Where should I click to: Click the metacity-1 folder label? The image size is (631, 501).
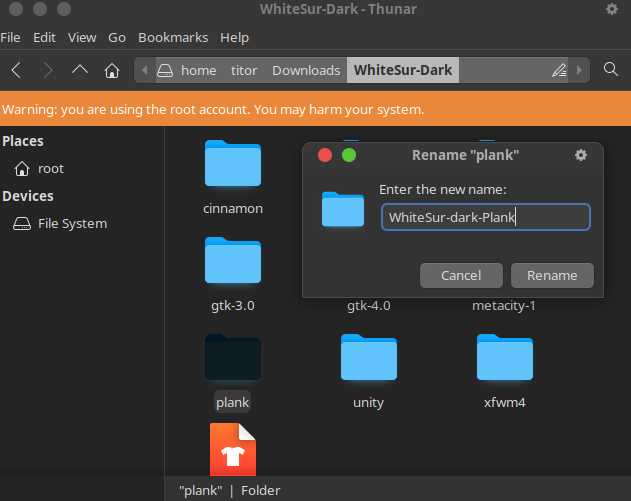point(504,306)
